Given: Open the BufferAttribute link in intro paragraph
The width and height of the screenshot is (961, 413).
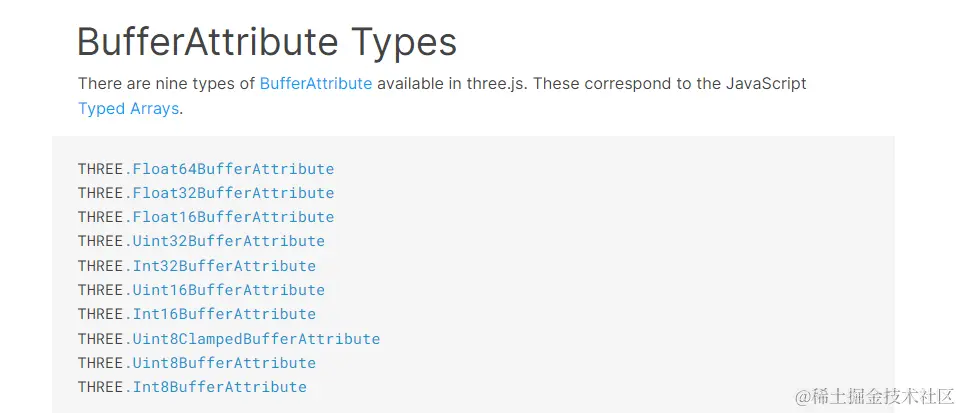Looking at the screenshot, I should click(x=315, y=84).
